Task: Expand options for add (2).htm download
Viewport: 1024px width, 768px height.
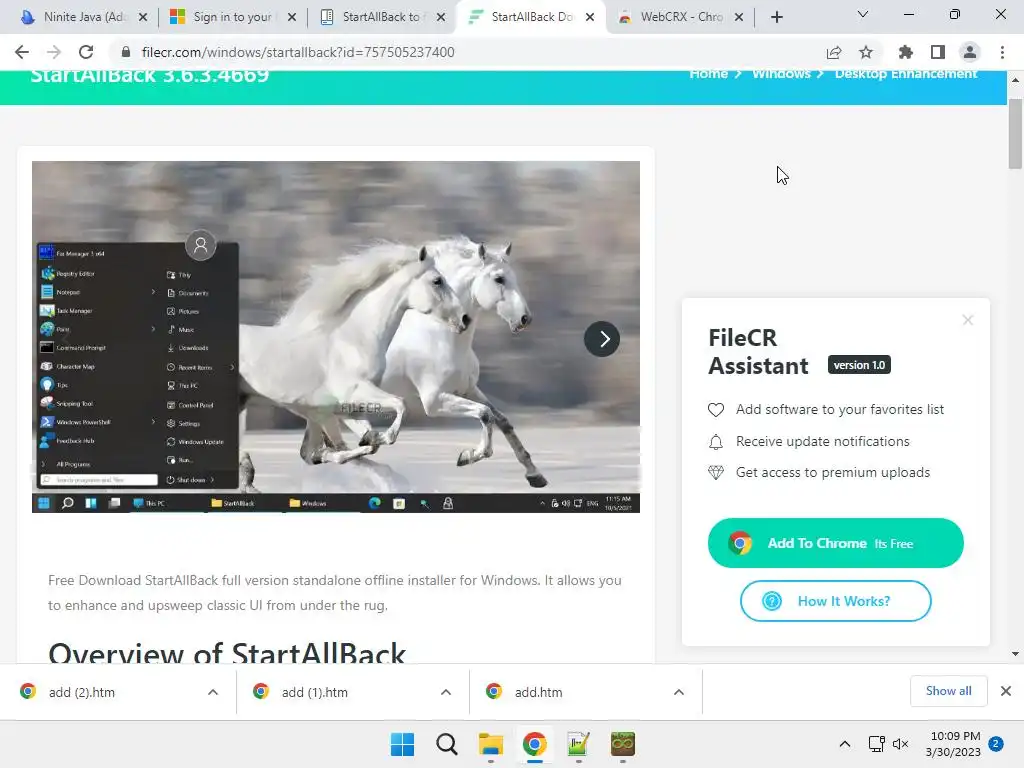Action: [x=213, y=692]
